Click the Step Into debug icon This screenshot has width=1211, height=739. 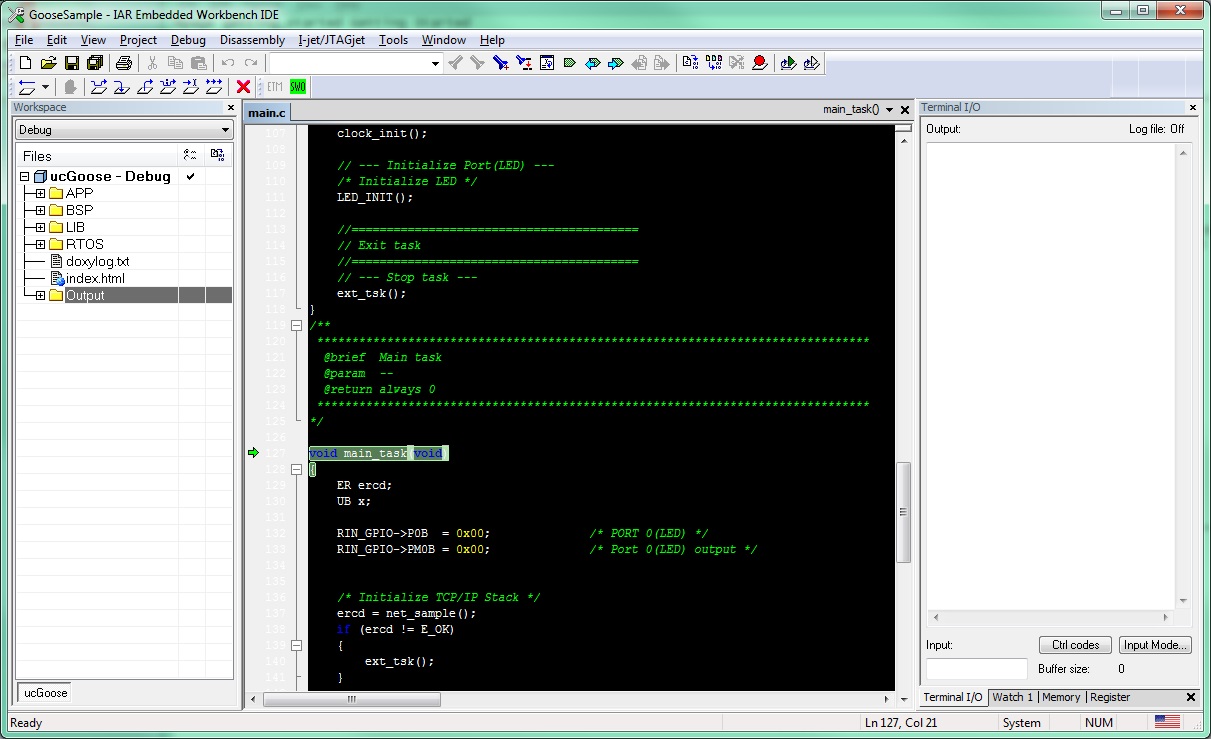121,87
